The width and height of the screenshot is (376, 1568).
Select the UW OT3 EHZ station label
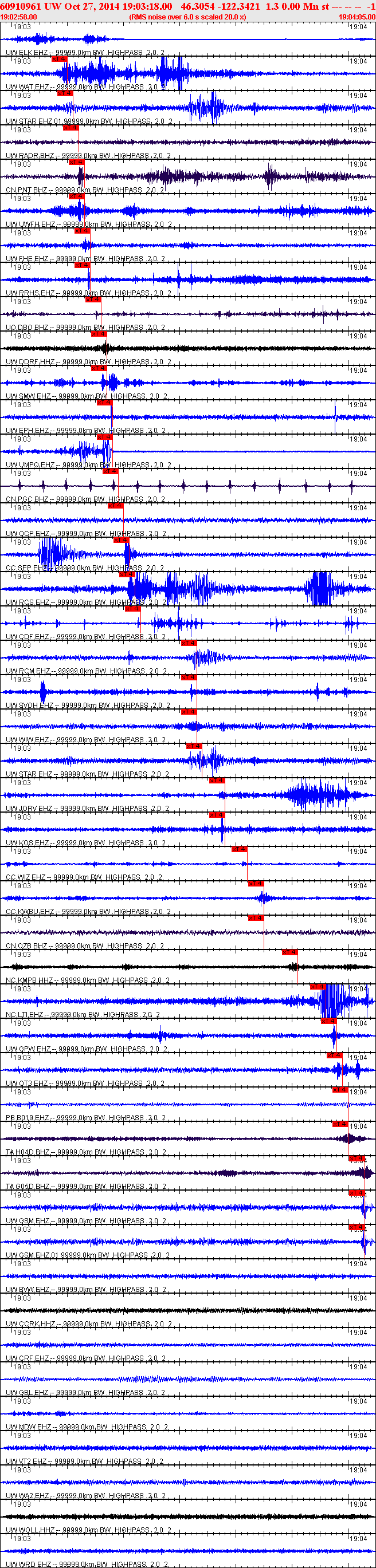tap(85, 1084)
